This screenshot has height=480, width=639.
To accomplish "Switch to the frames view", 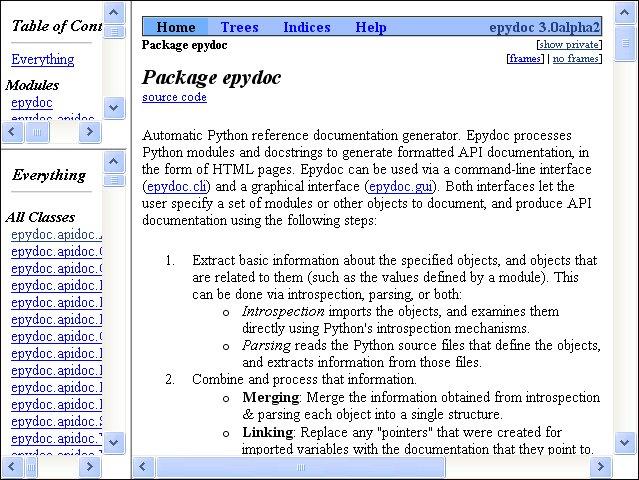I will pos(525,59).
